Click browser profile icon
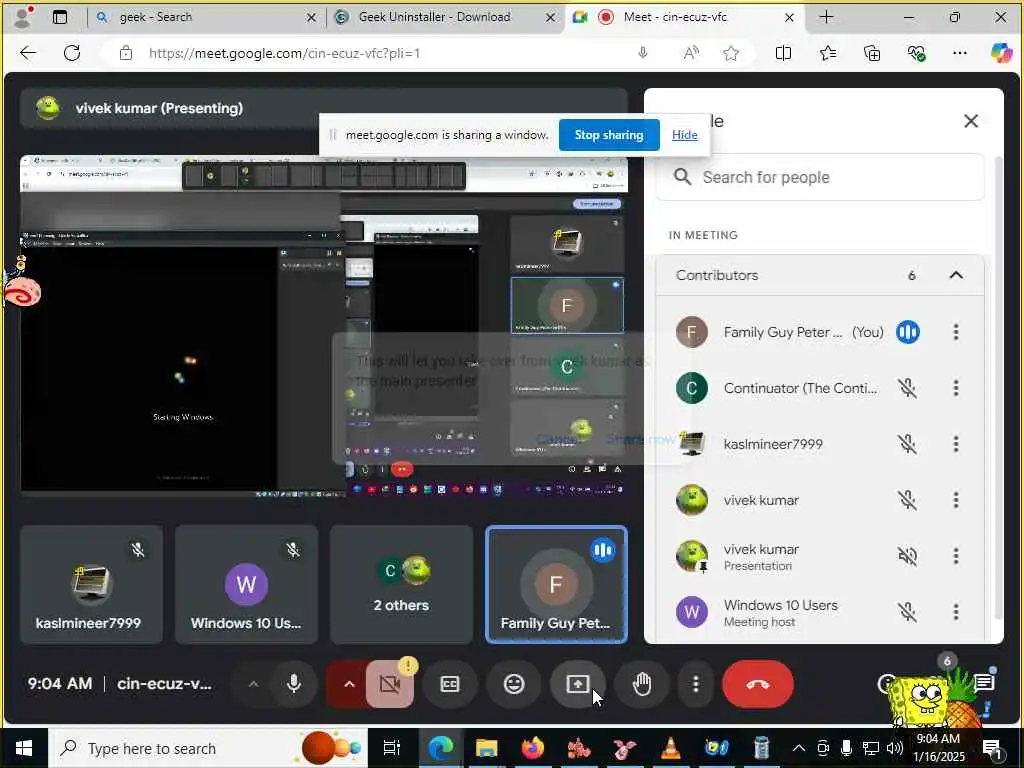The width and height of the screenshot is (1024, 768). pos(24,17)
